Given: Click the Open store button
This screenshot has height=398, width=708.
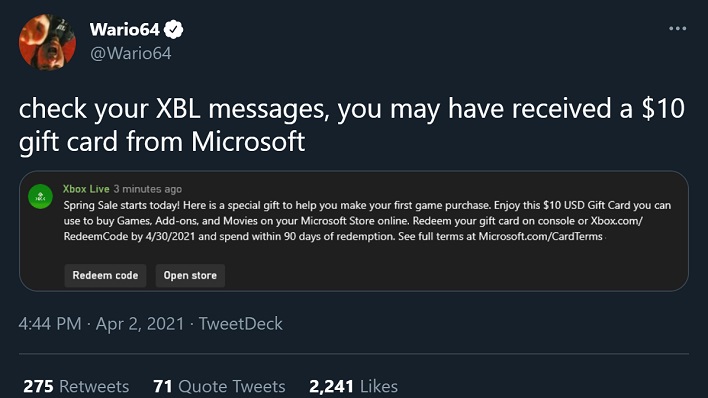Looking at the screenshot, I should (190, 276).
